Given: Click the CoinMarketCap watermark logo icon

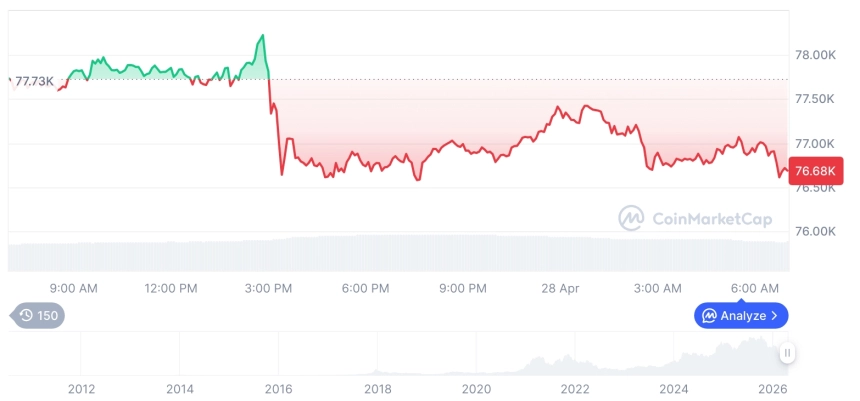Looking at the screenshot, I should pos(631,218).
